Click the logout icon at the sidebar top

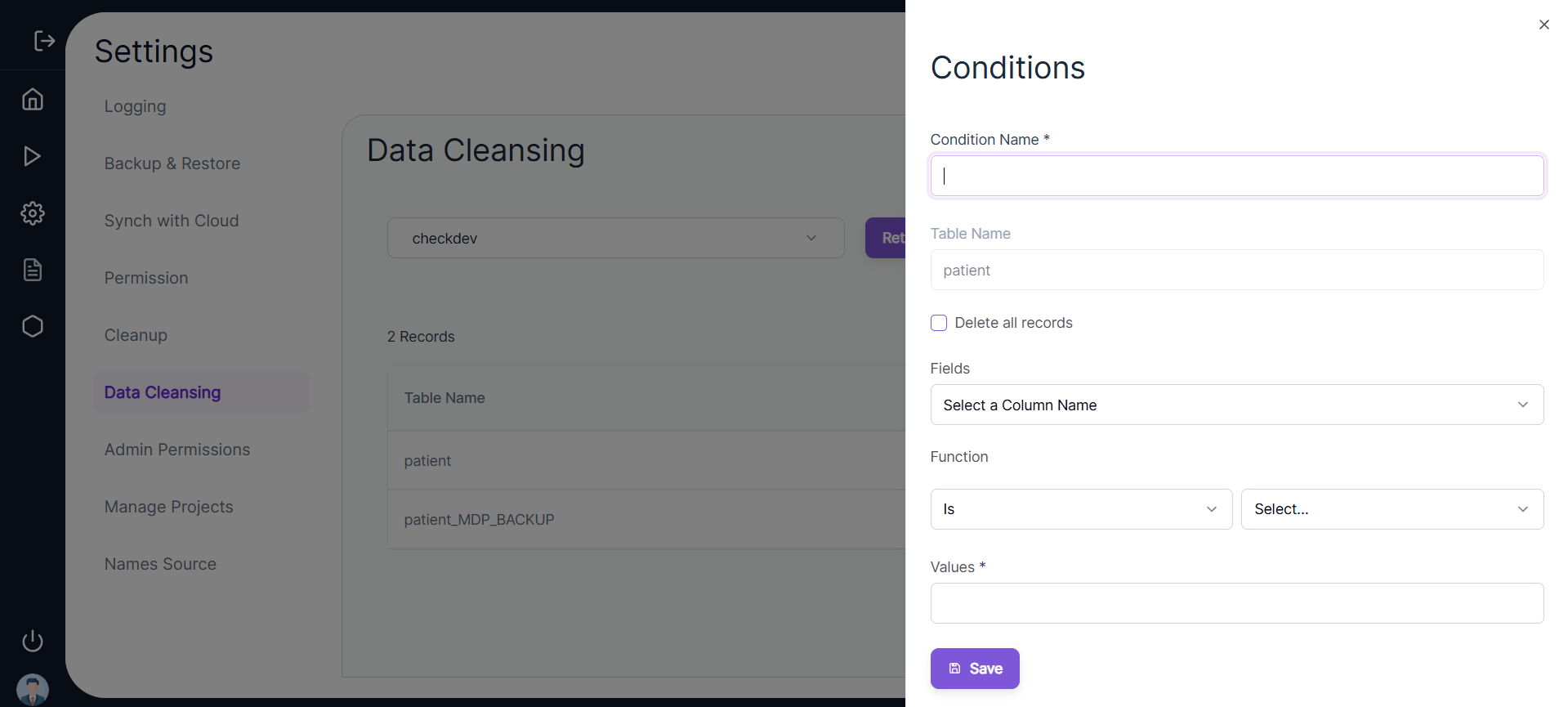point(44,40)
